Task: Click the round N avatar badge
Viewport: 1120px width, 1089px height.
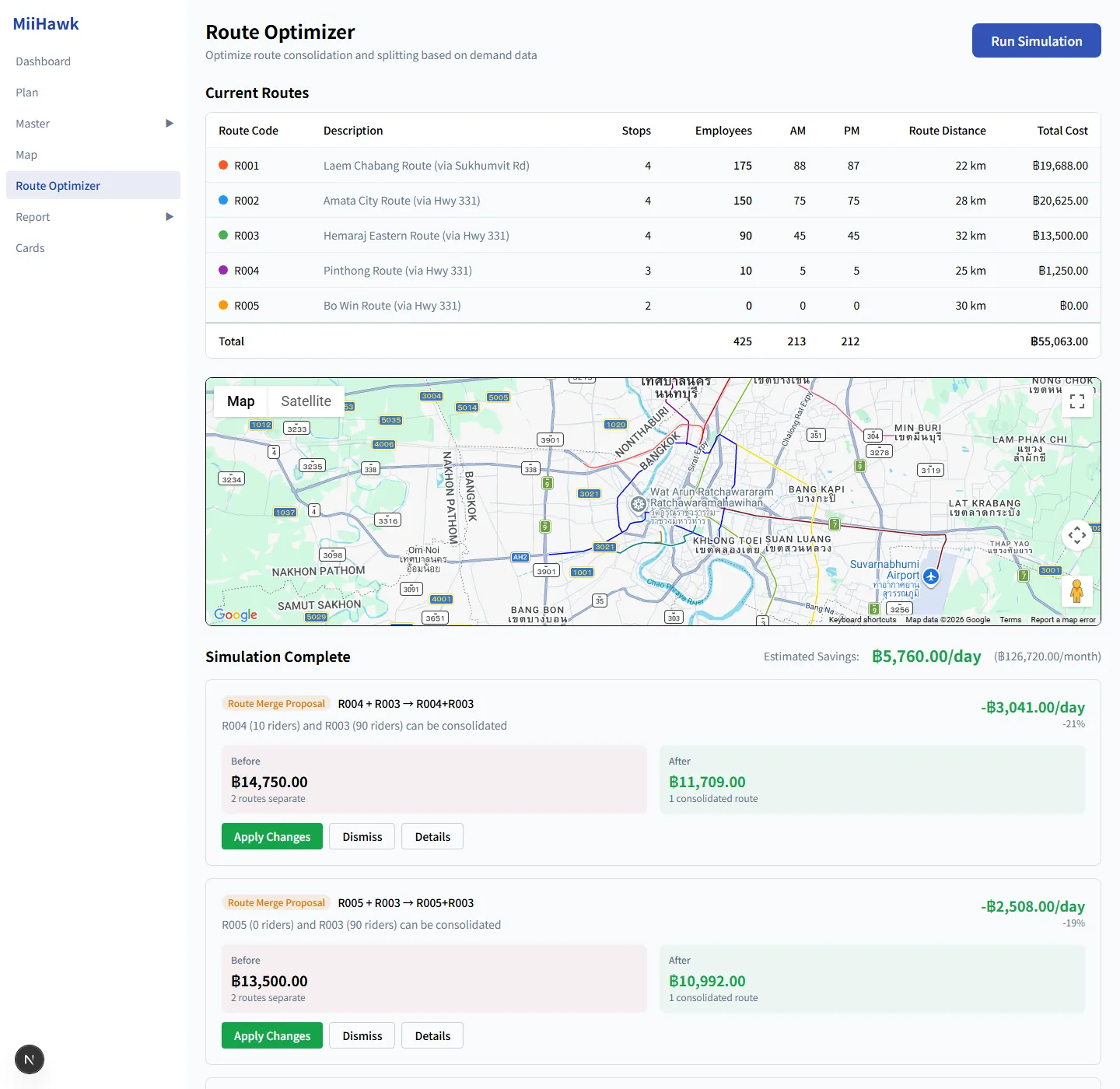Action: [x=30, y=1059]
